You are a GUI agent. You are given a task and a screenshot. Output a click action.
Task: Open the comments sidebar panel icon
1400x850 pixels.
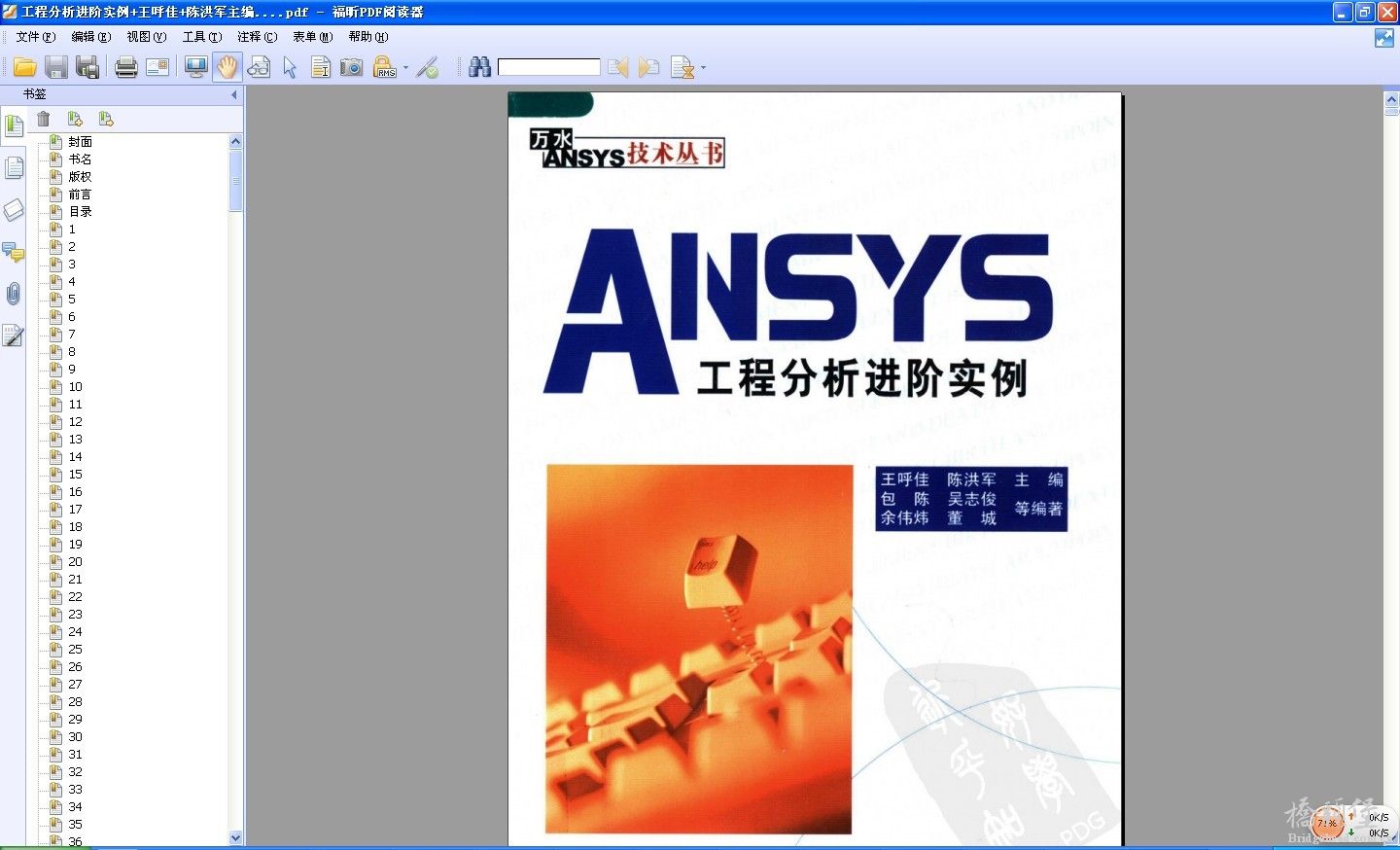pos(14,252)
